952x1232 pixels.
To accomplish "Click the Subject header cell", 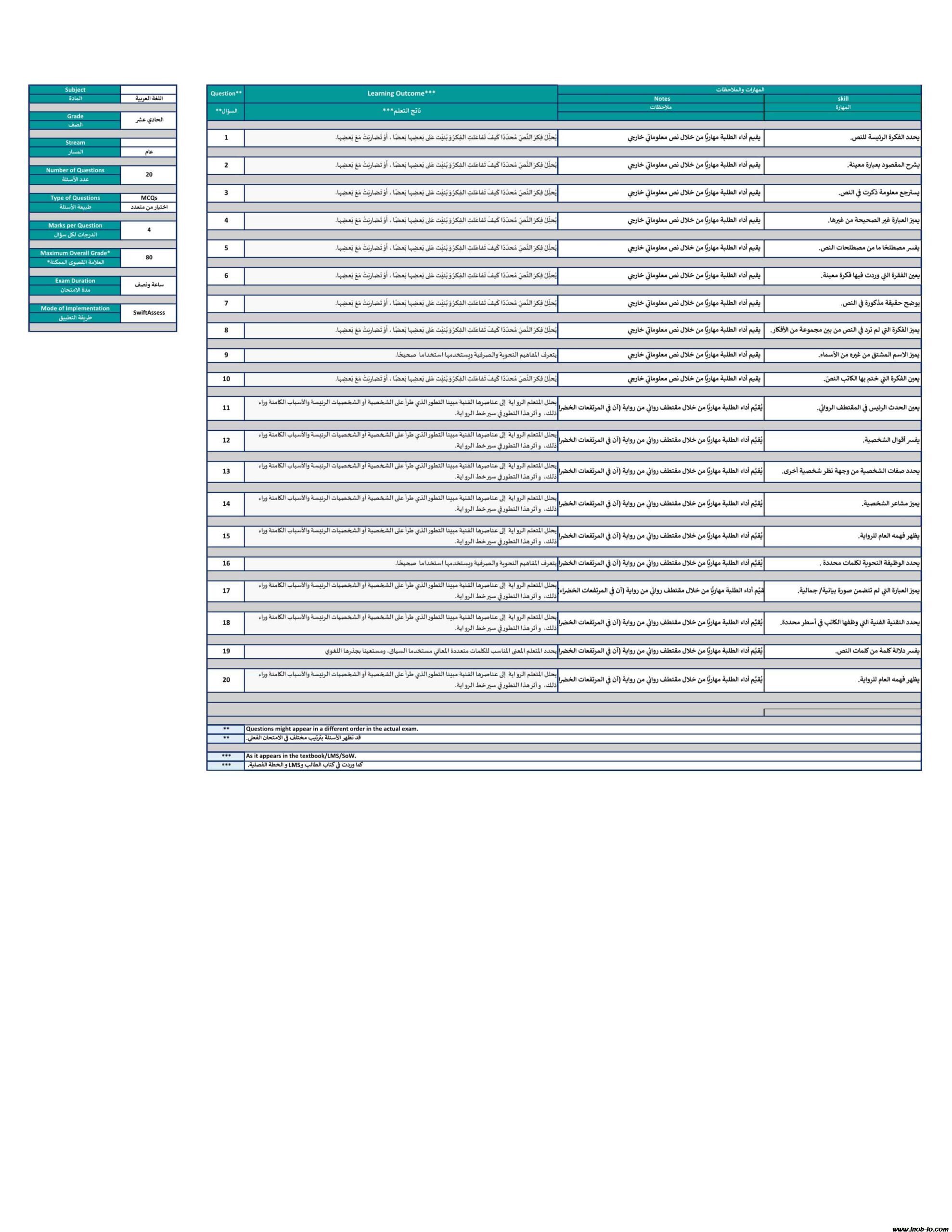I will 75,90.
